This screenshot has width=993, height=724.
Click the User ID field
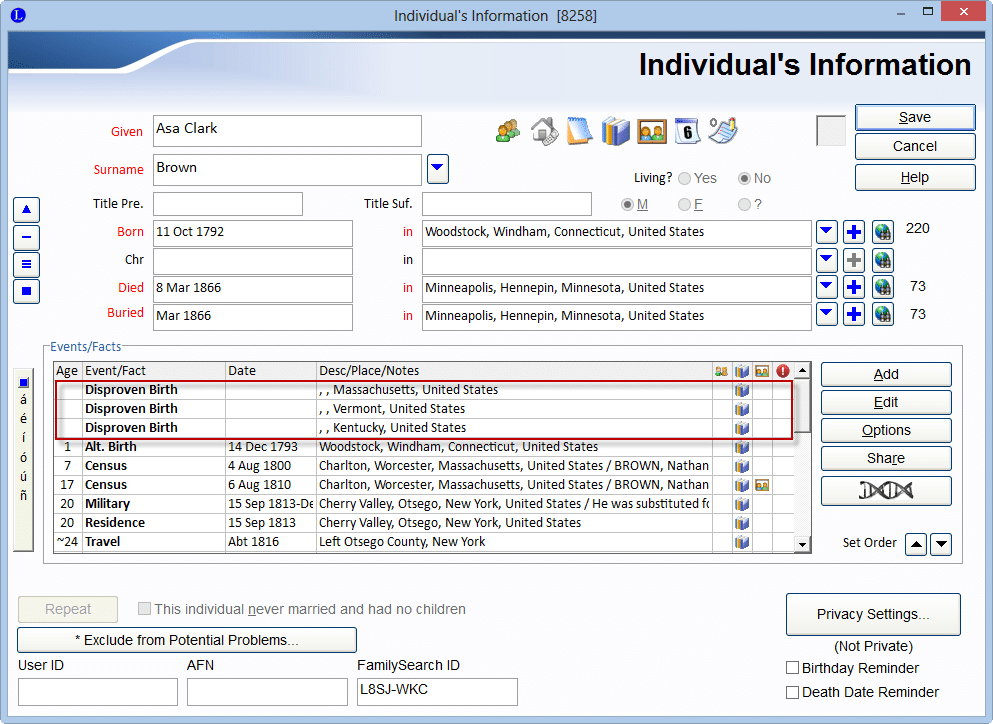coord(98,692)
